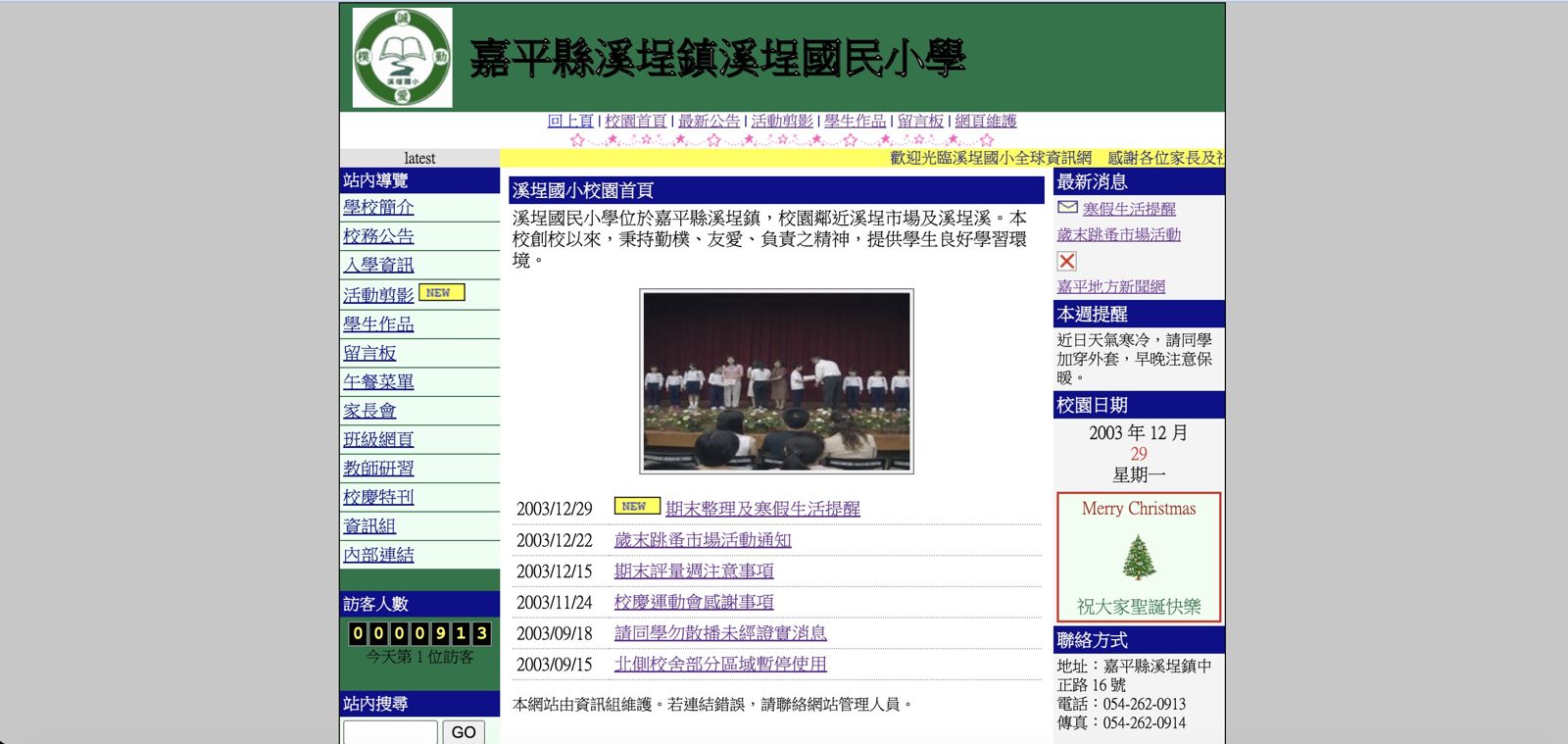
Task: Click the 2003/12/22 date text
Action: [555, 540]
